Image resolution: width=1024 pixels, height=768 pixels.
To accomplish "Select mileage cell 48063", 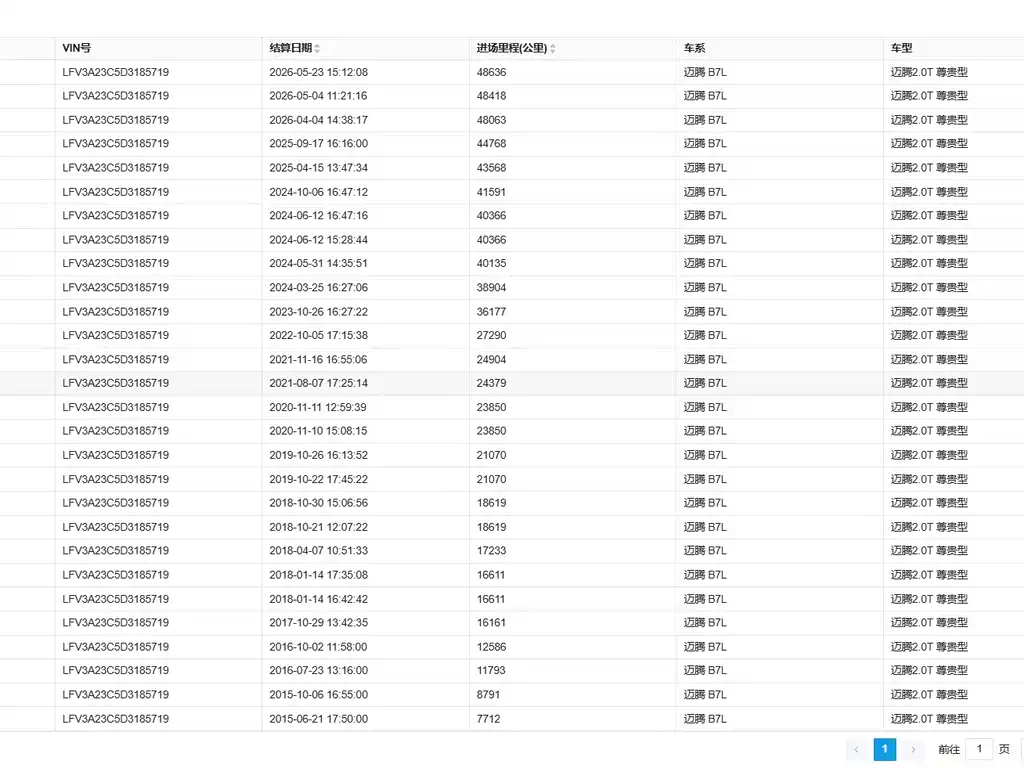I will tap(491, 120).
